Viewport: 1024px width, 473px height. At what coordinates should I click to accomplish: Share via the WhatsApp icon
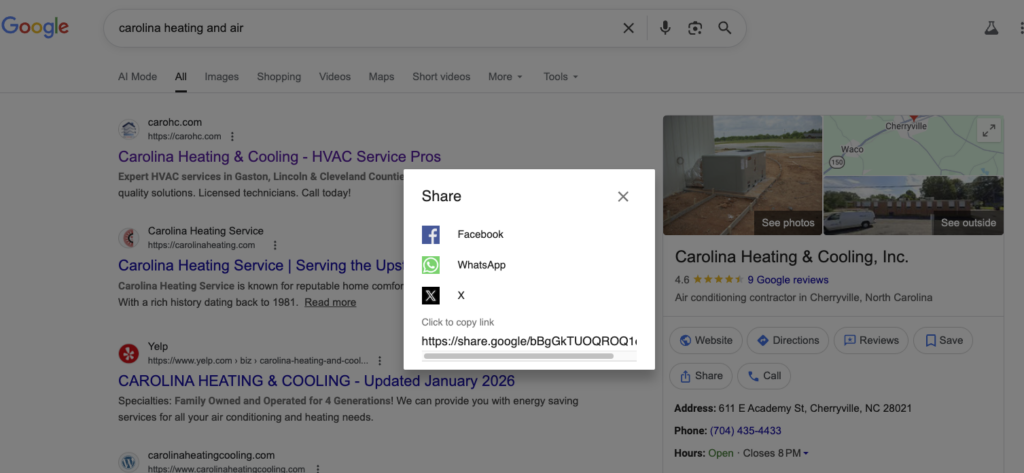pyautogui.click(x=431, y=265)
